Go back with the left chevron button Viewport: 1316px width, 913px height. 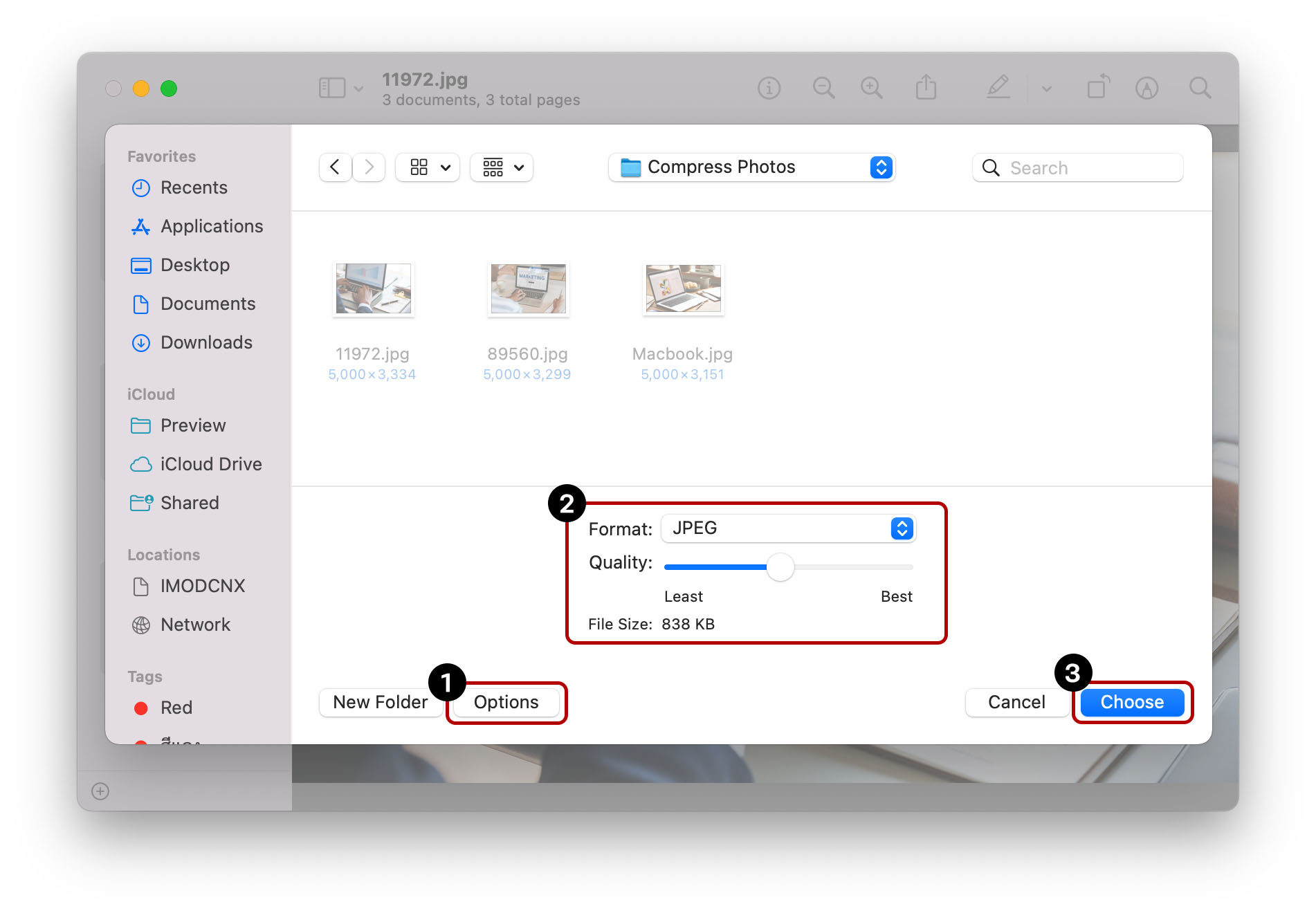(x=335, y=167)
